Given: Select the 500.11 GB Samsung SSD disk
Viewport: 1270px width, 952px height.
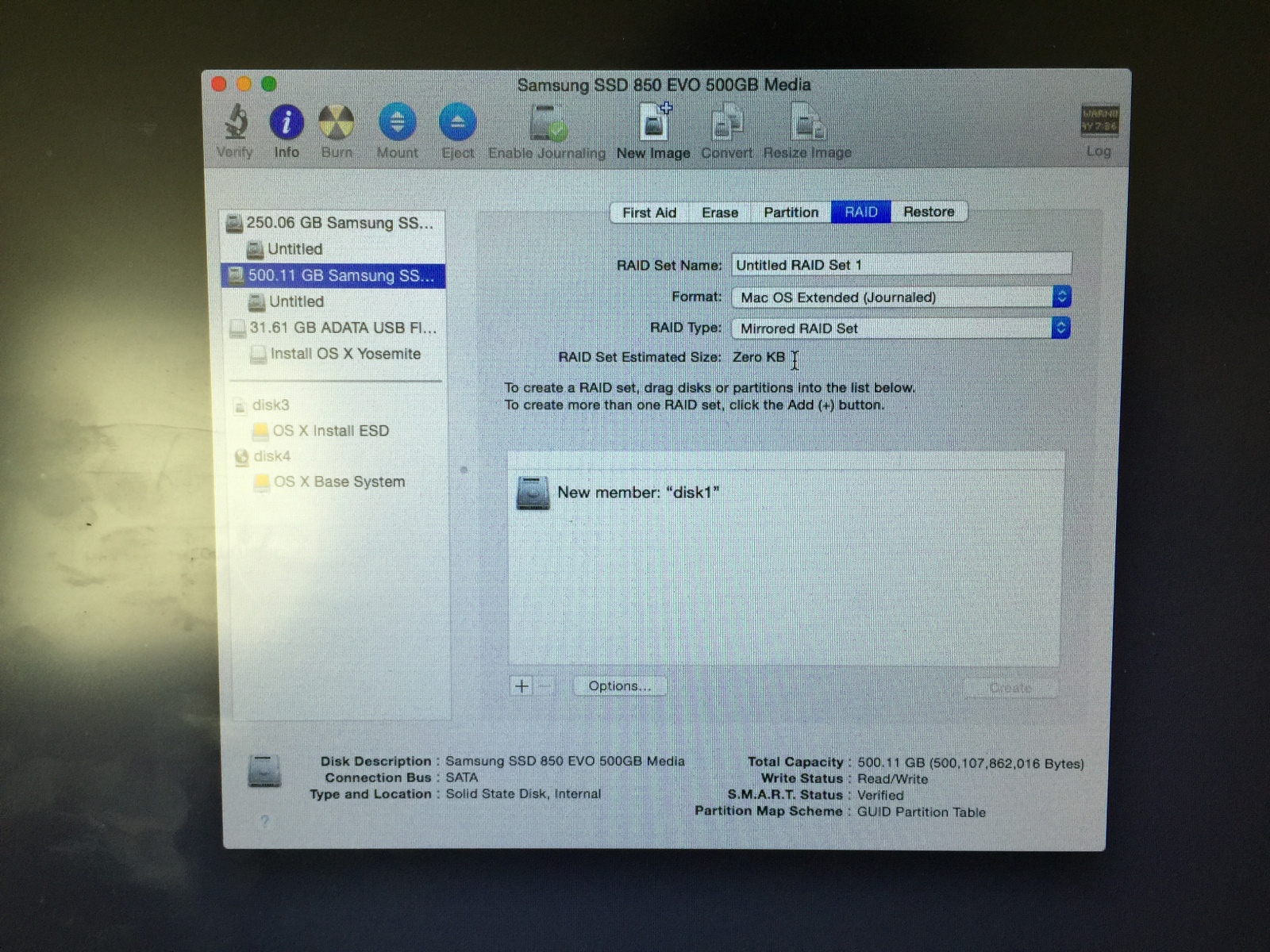Looking at the screenshot, I should point(333,275).
